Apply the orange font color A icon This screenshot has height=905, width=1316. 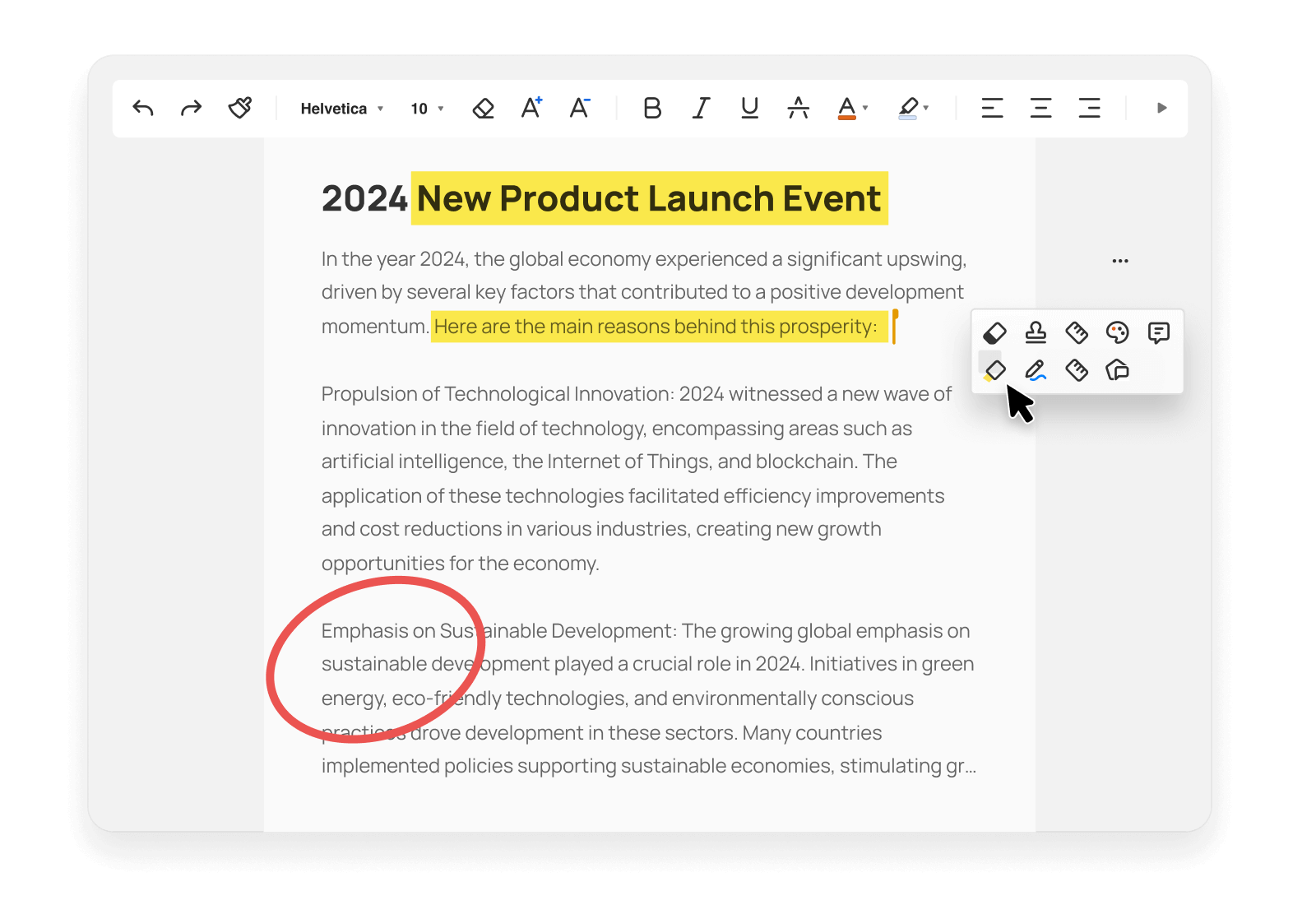pyautogui.click(x=847, y=109)
